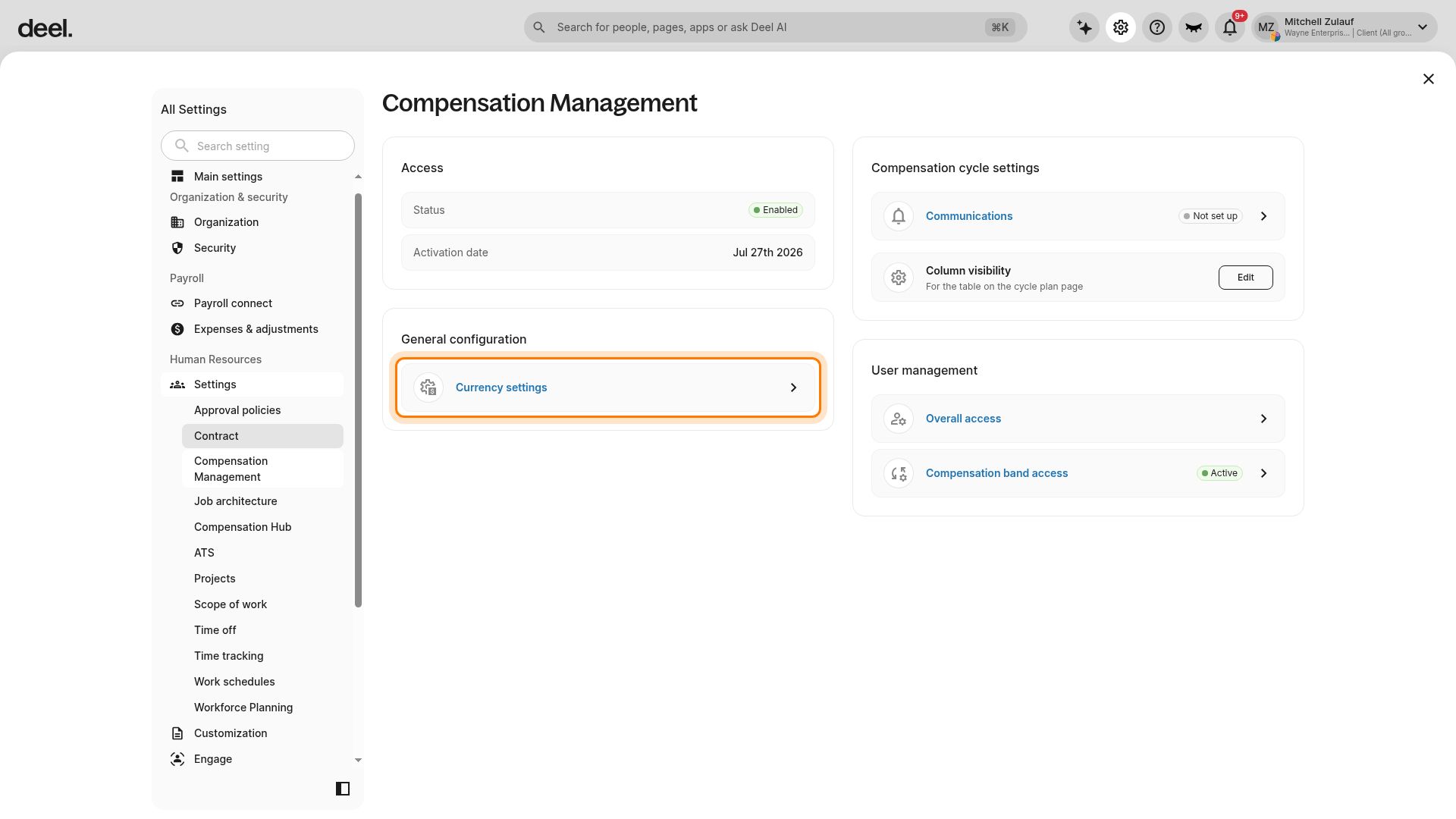1456x819 pixels.
Task: Collapse the sidebar panel icon
Action: click(x=343, y=789)
